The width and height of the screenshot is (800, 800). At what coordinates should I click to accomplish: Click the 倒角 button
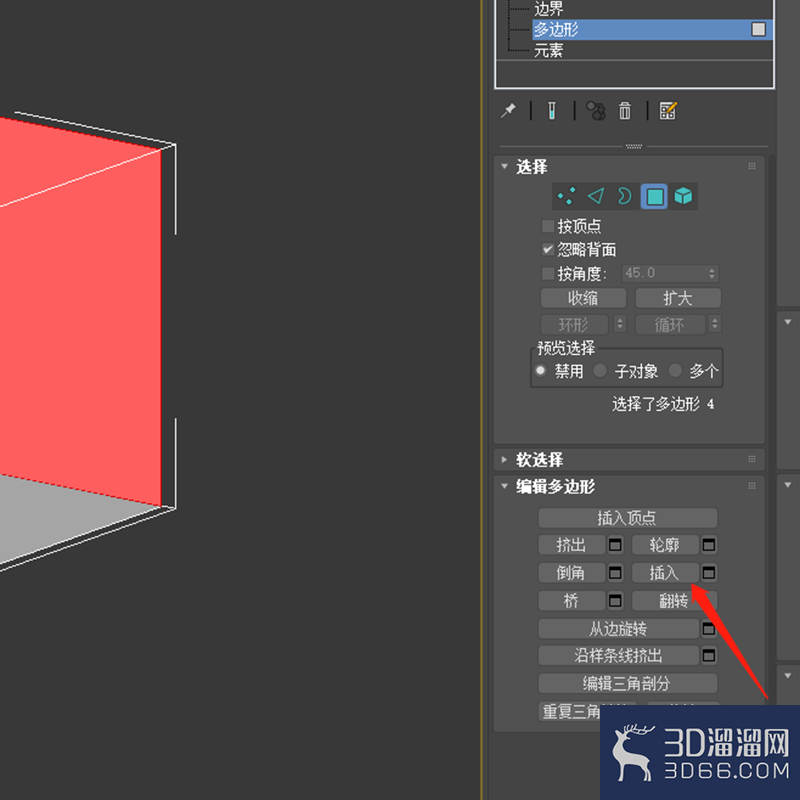571,572
